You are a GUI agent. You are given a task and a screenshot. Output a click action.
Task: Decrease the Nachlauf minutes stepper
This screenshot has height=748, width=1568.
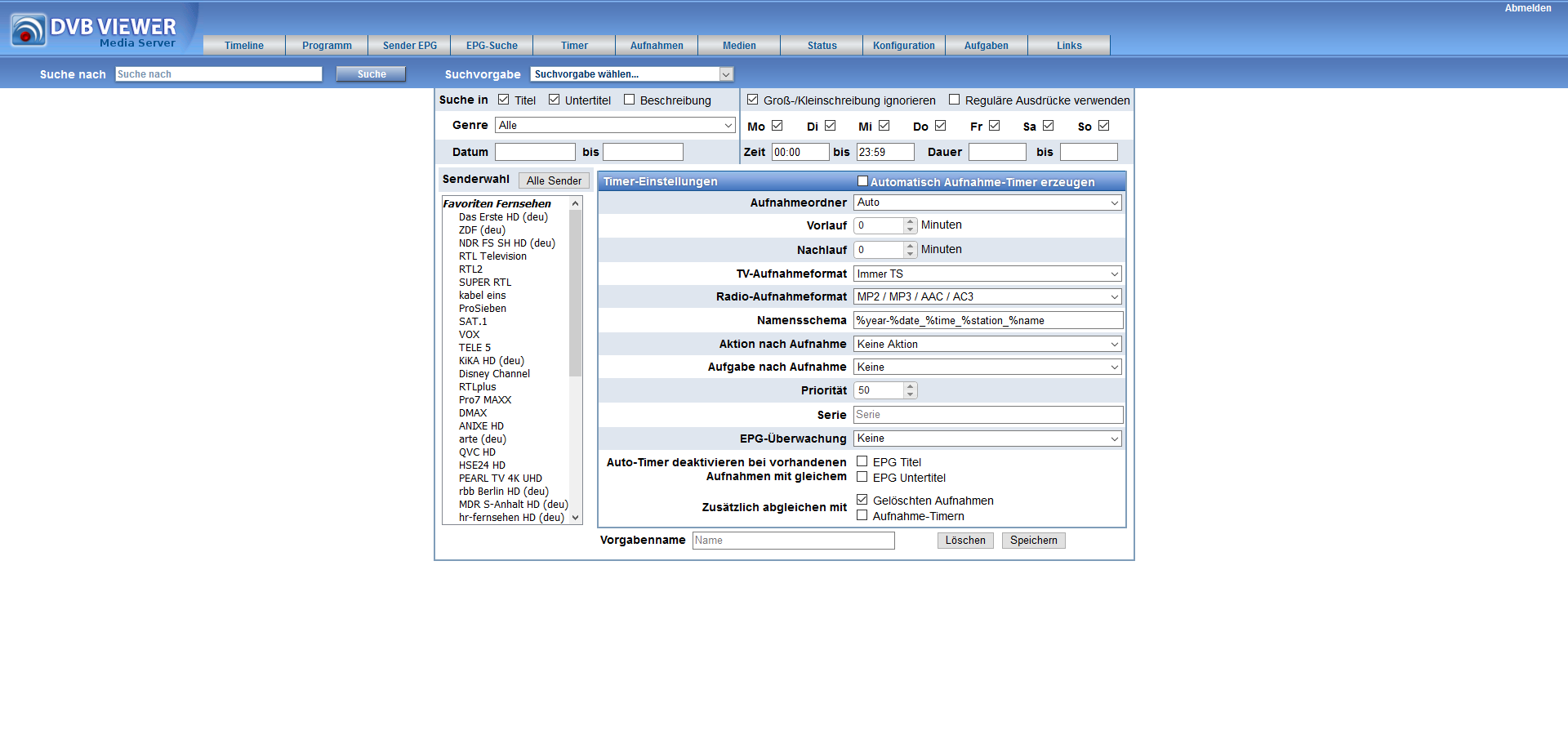(x=910, y=254)
